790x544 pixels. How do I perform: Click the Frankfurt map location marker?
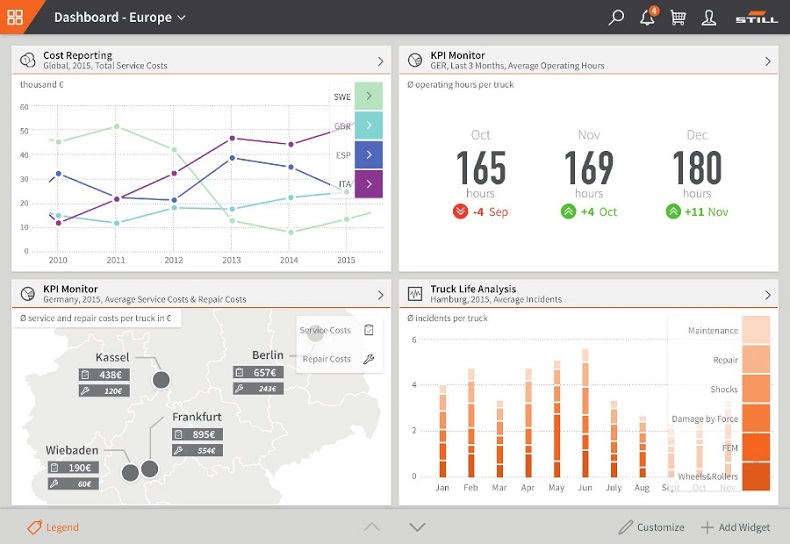150,469
